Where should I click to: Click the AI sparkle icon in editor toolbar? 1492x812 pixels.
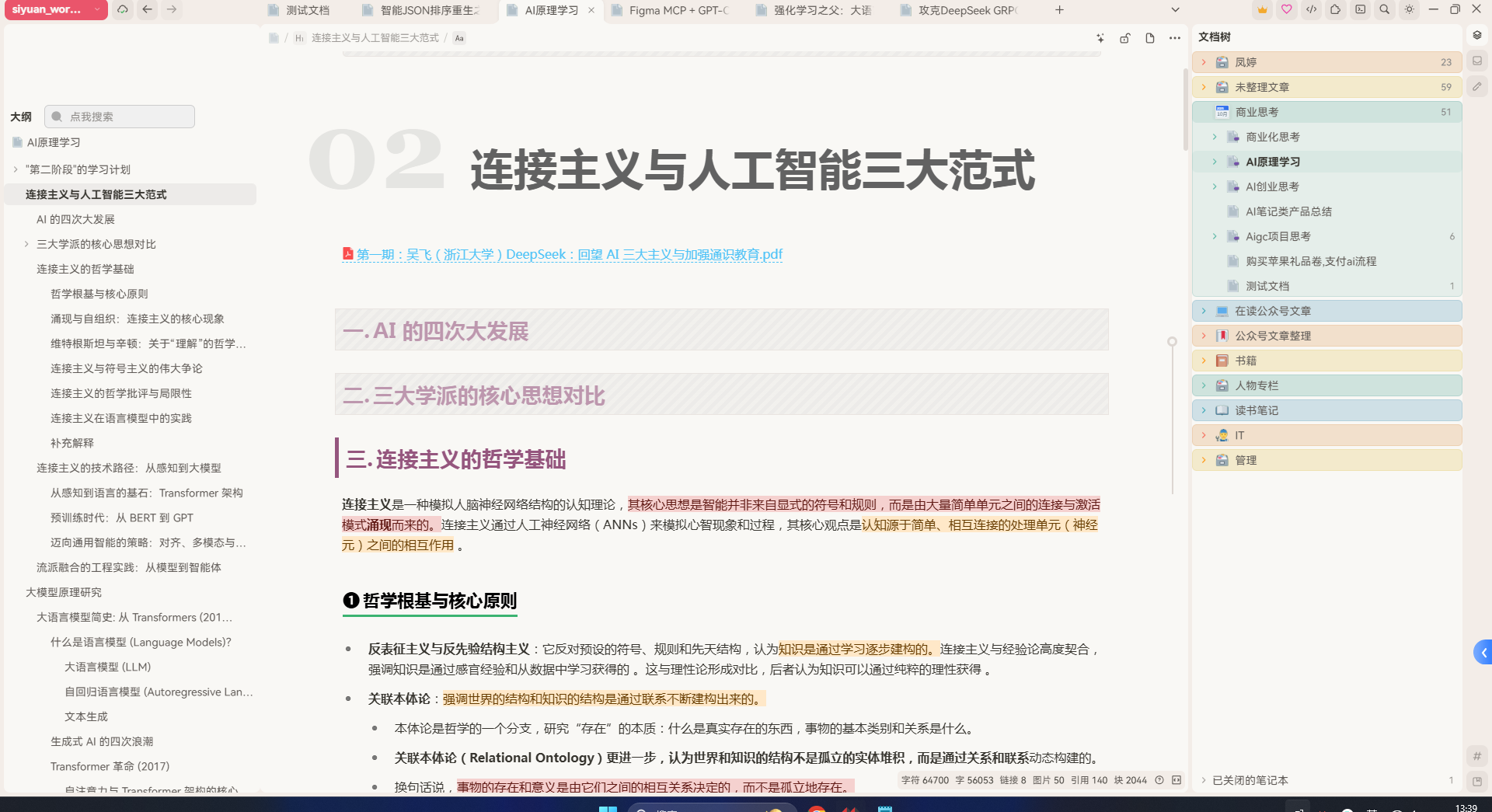click(x=1100, y=38)
